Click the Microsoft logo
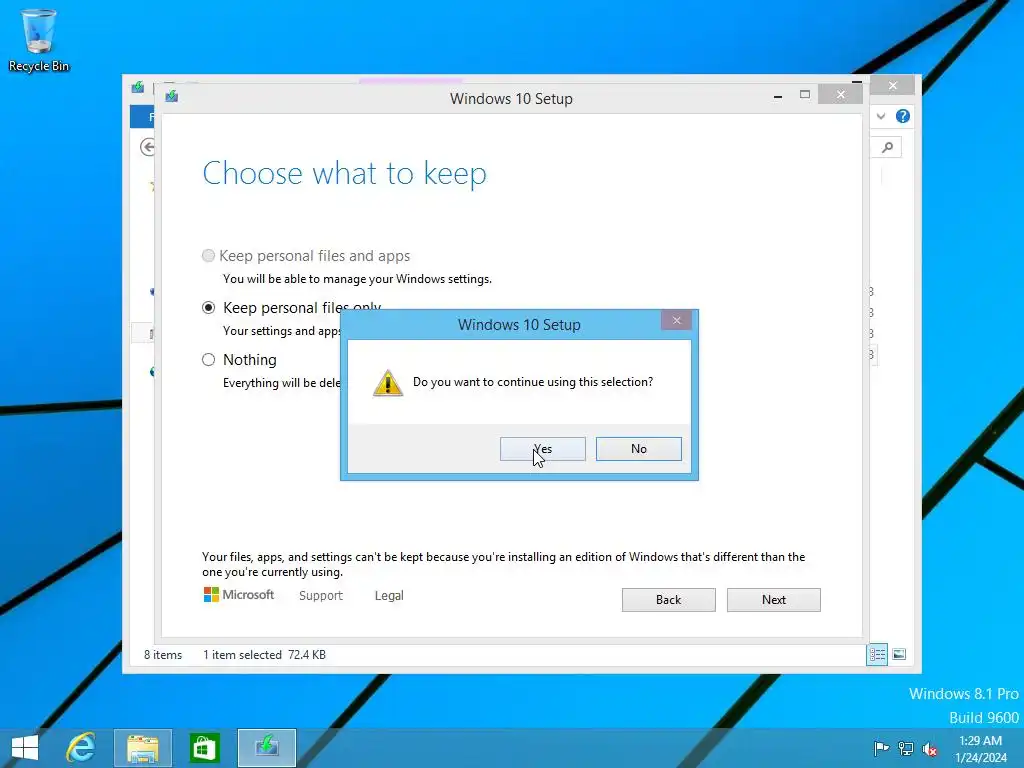The width and height of the screenshot is (1024, 768). tap(239, 594)
